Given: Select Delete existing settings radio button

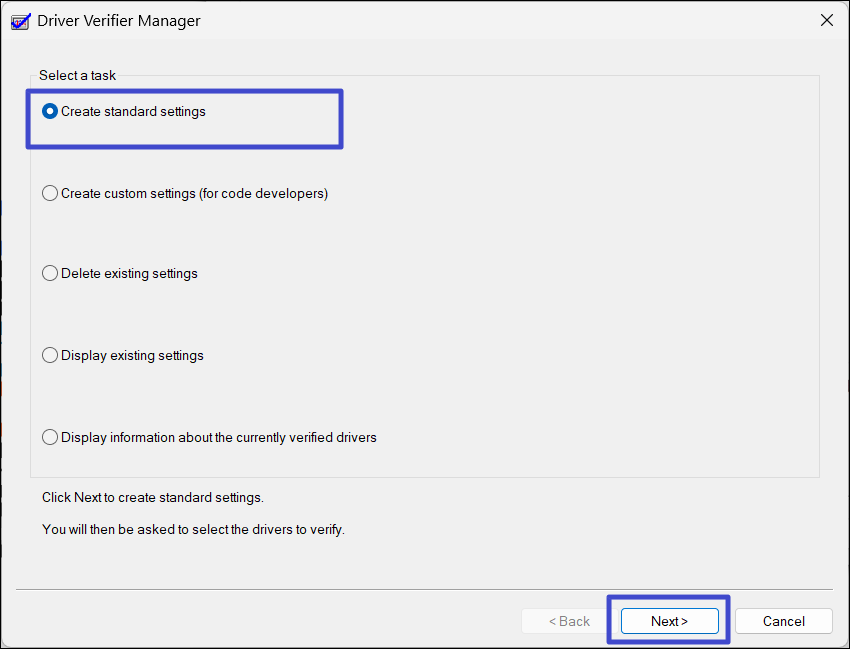Looking at the screenshot, I should click(50, 274).
